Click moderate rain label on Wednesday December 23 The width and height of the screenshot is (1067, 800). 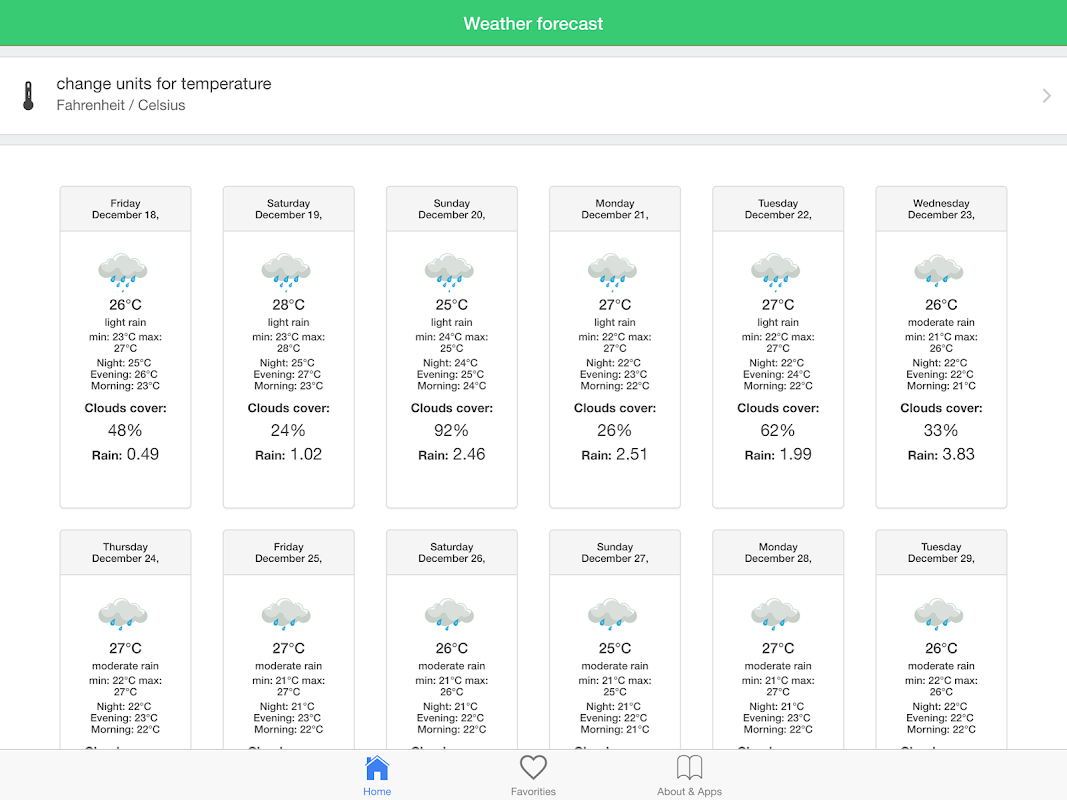(941, 322)
